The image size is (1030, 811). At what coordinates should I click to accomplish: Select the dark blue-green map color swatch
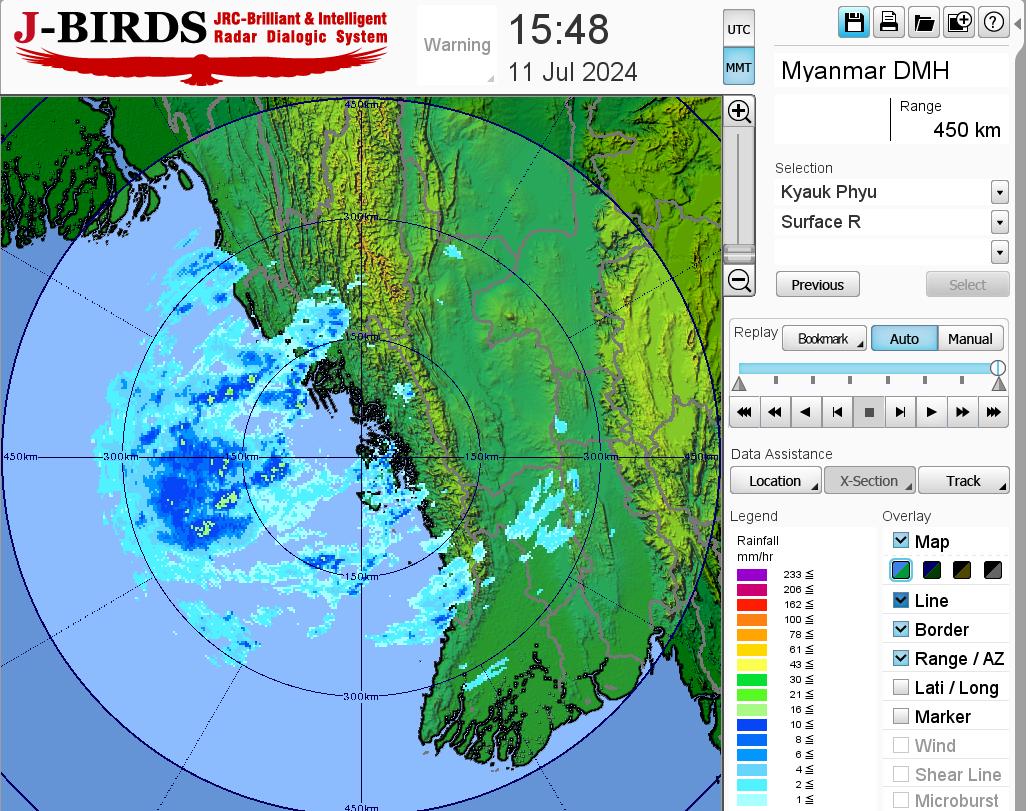point(932,571)
